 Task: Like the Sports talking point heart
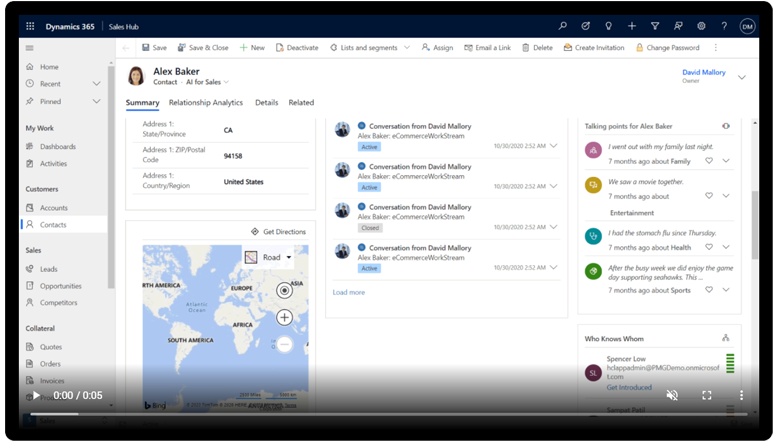click(709, 290)
